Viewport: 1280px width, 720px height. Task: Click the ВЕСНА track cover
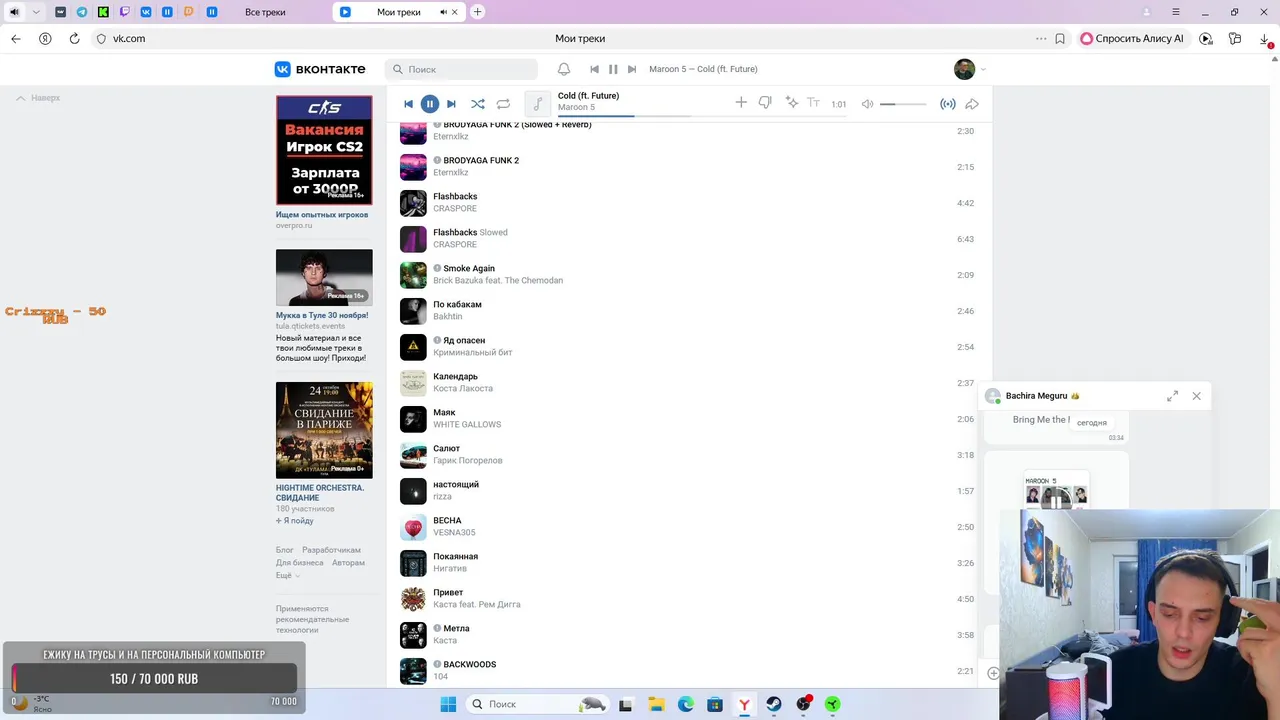coord(413,526)
